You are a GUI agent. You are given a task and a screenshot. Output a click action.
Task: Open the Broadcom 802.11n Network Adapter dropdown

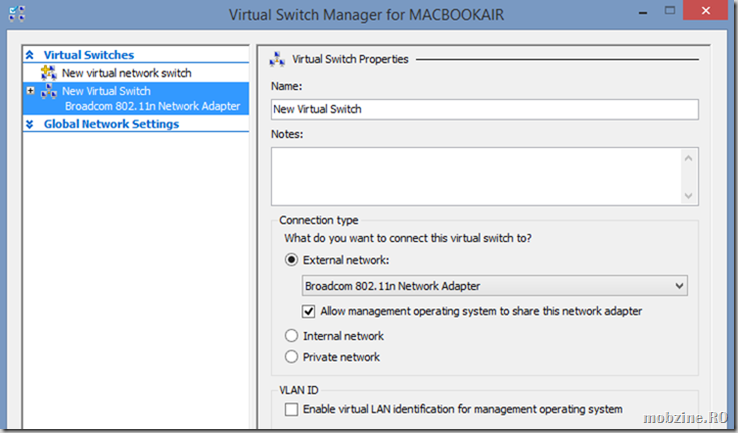click(494, 286)
